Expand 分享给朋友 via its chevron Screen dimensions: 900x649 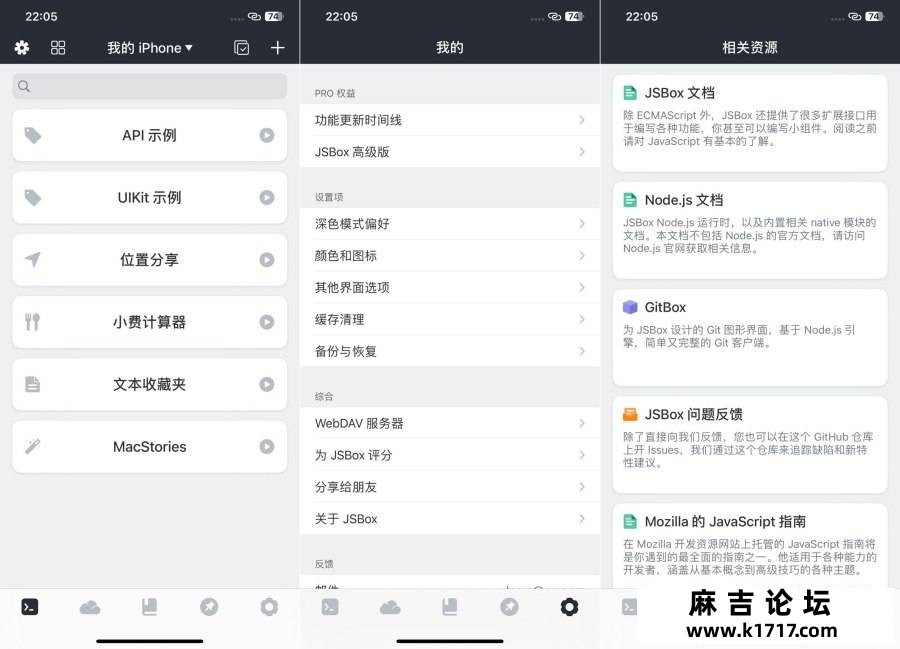coord(582,487)
